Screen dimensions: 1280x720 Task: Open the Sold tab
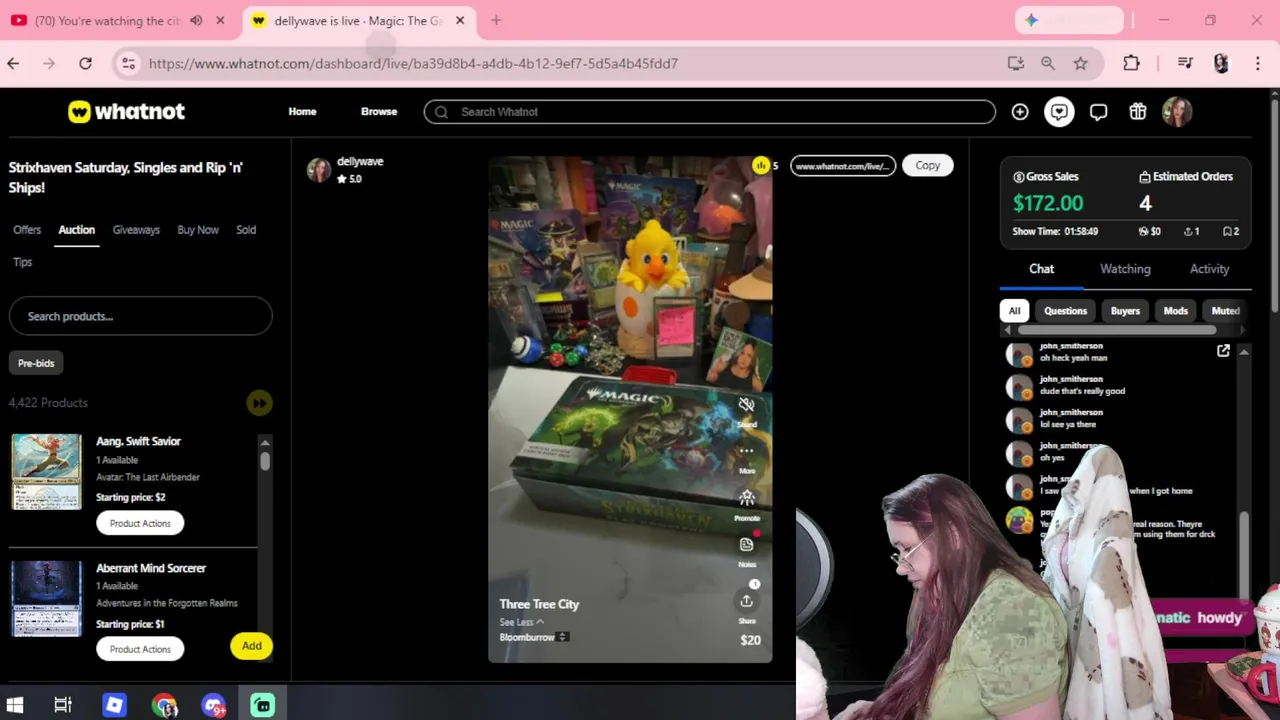(x=246, y=230)
